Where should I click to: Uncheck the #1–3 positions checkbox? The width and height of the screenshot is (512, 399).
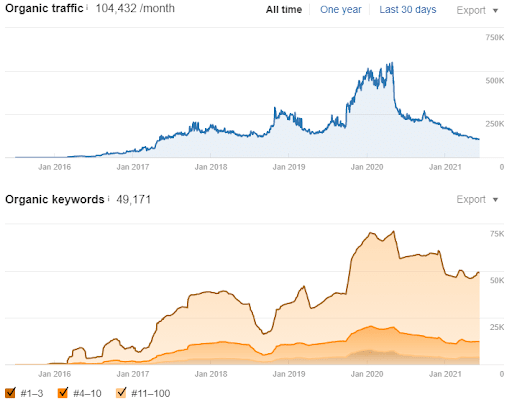(11, 393)
